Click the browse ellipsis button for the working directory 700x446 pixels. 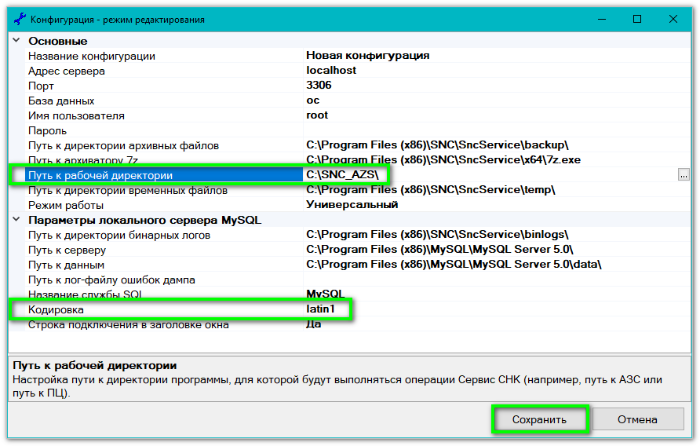coord(684,175)
